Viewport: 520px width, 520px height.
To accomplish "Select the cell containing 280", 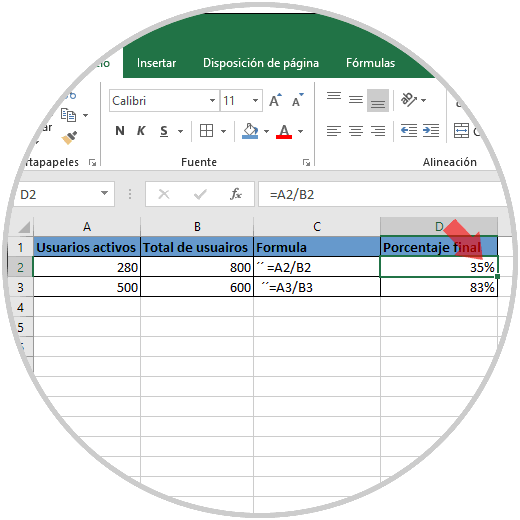I will coord(87,267).
